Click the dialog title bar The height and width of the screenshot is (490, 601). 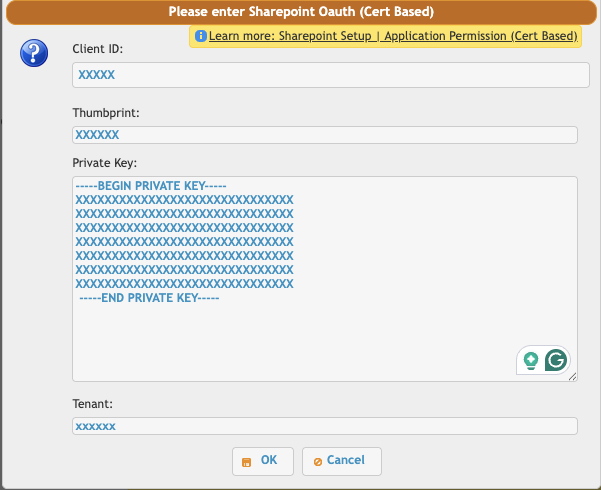click(x=300, y=12)
